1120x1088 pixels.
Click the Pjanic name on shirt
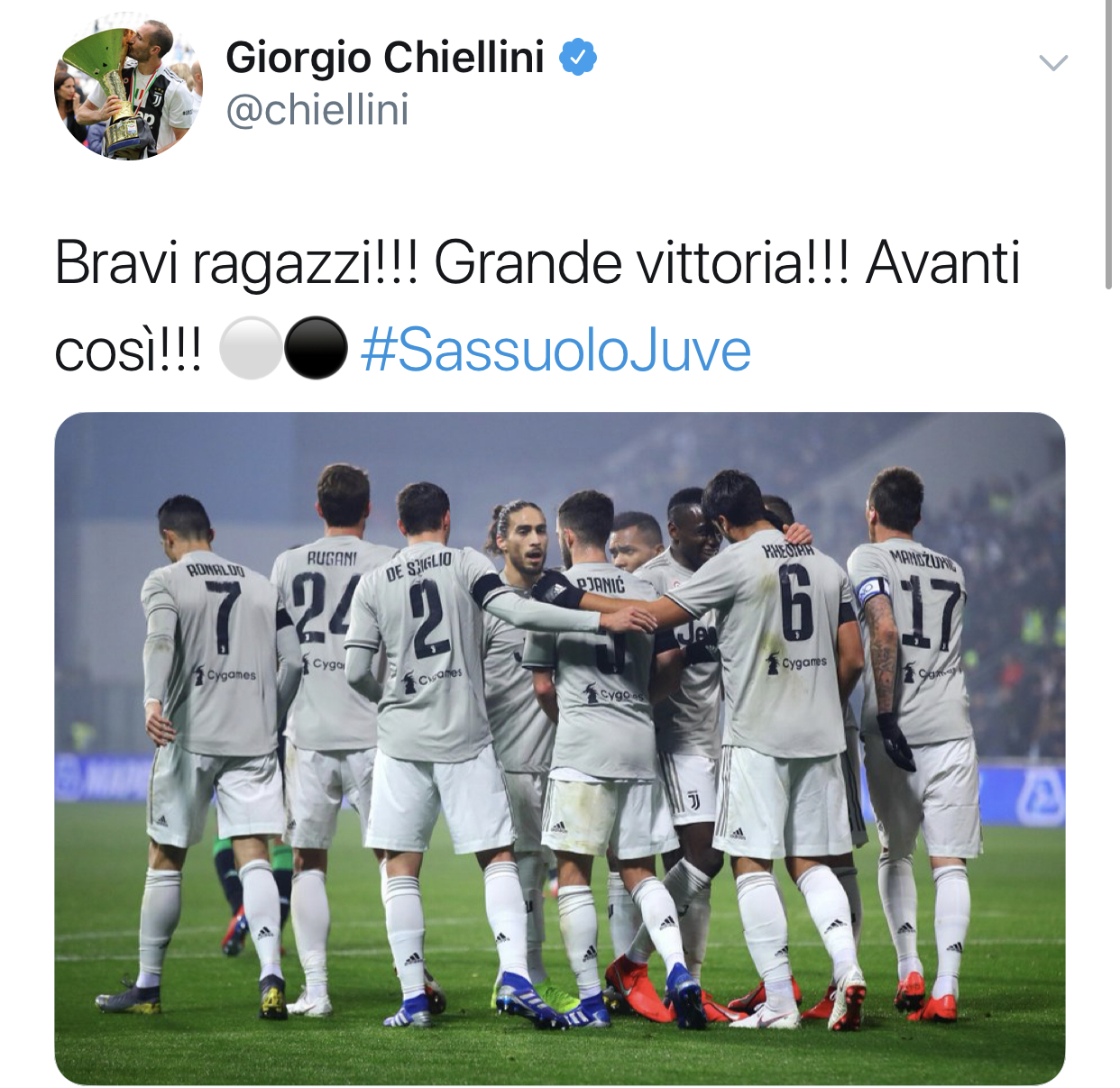tap(600, 585)
